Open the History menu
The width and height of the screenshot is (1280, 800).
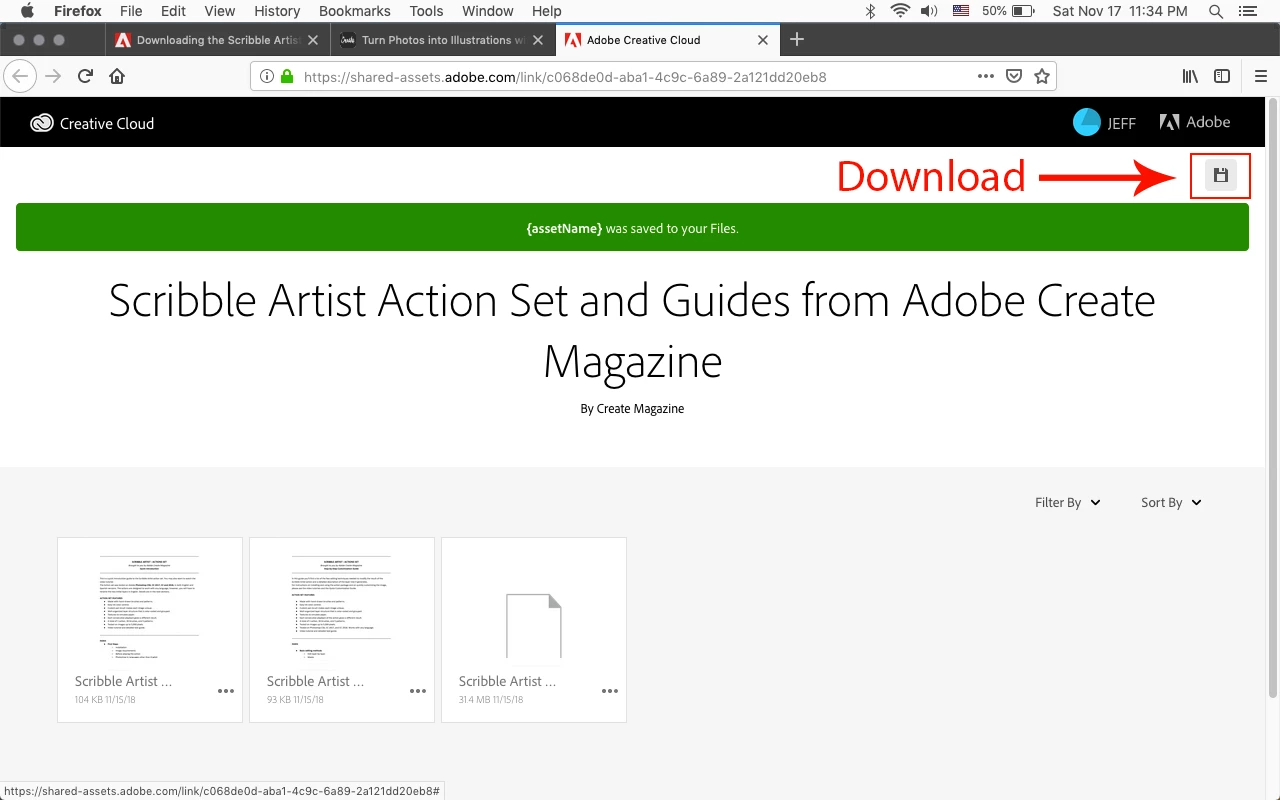click(x=277, y=11)
